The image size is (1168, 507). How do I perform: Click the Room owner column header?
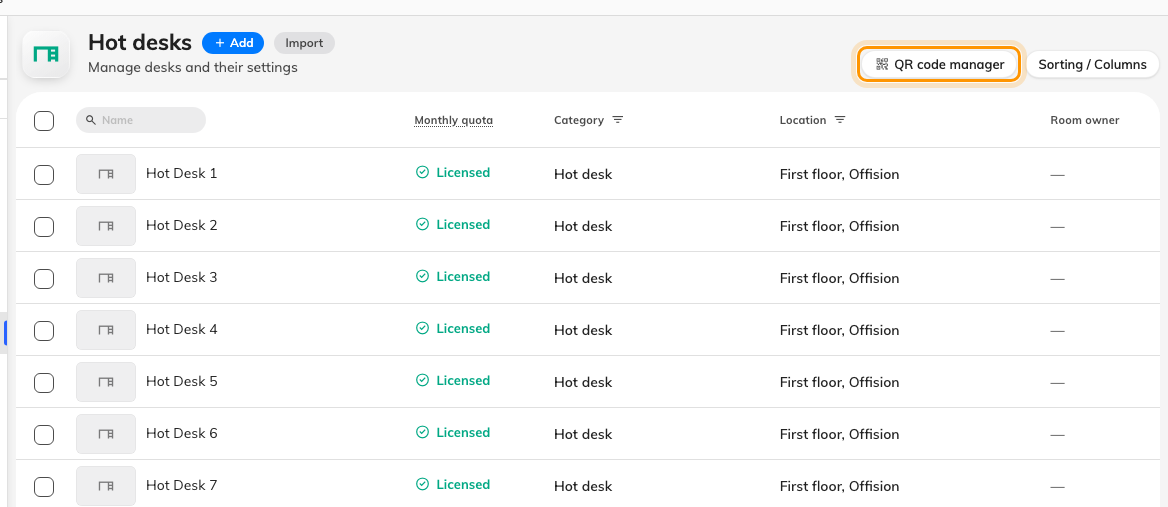pyautogui.click(x=1085, y=121)
